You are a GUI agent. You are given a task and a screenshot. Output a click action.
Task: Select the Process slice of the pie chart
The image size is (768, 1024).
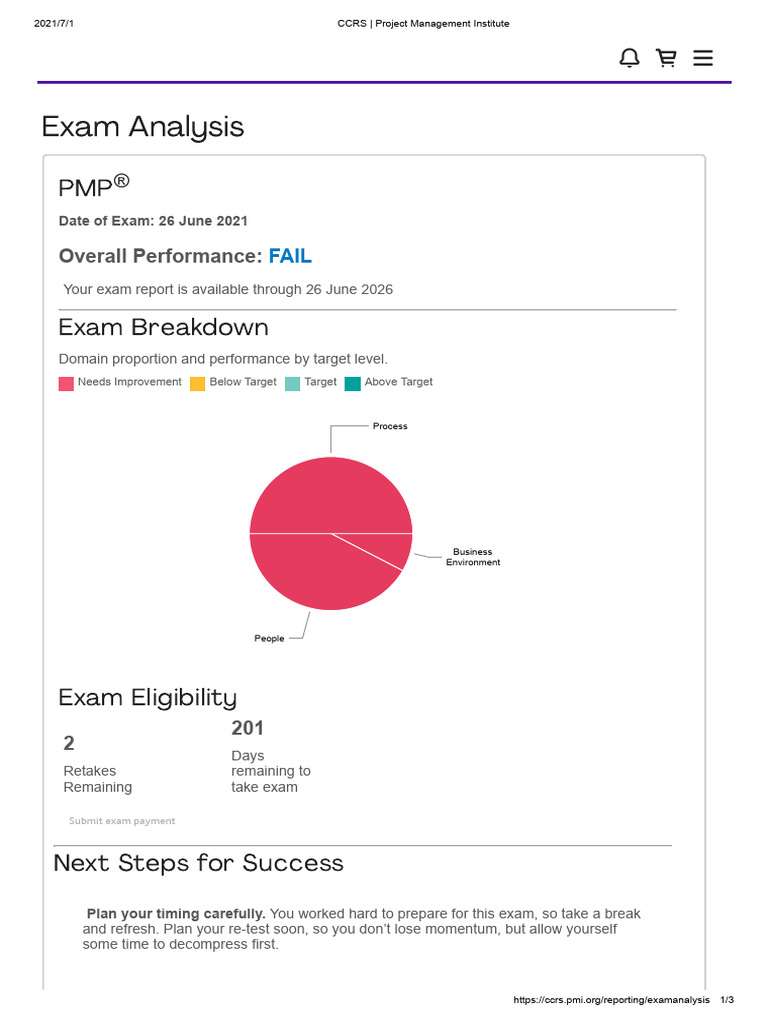[x=330, y=495]
